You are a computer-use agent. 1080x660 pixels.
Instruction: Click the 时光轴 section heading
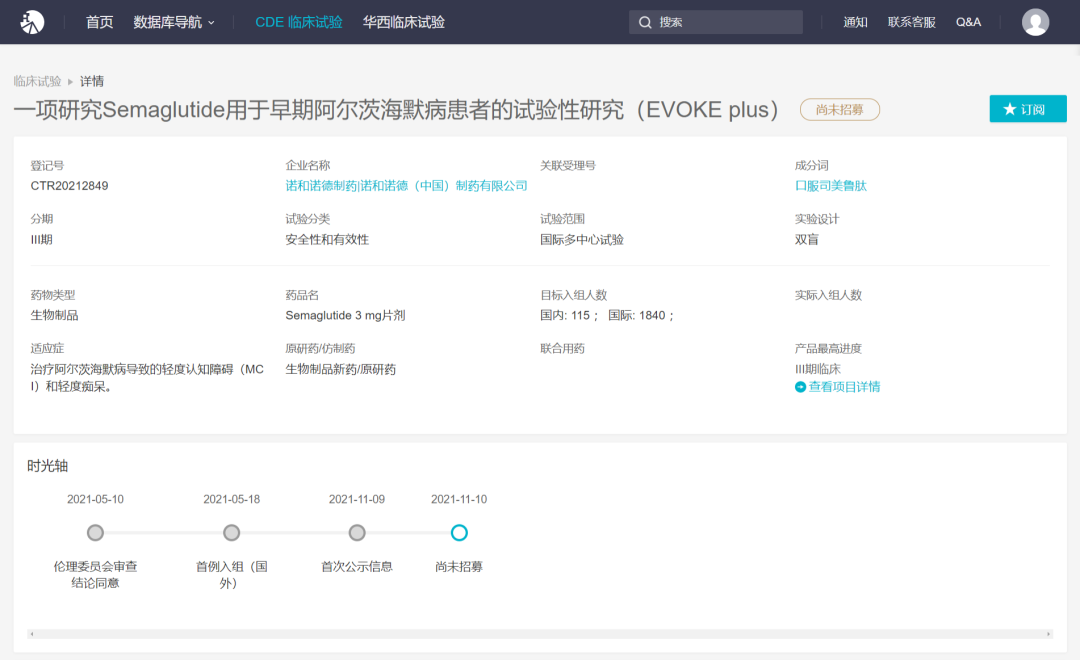point(48,466)
